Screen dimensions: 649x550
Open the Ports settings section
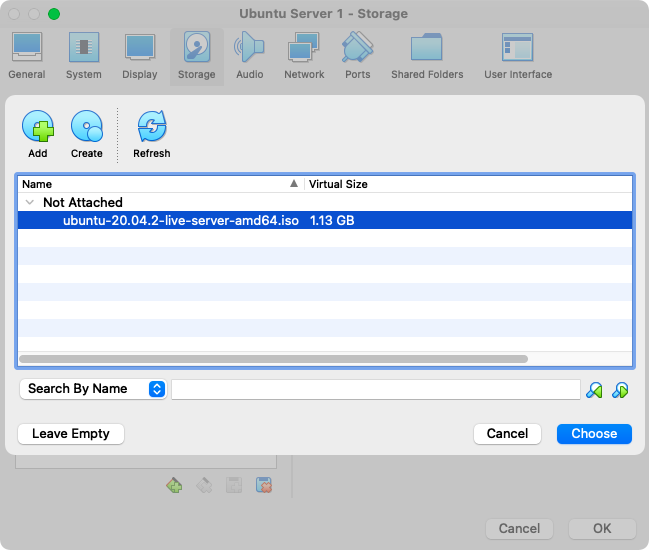357,55
